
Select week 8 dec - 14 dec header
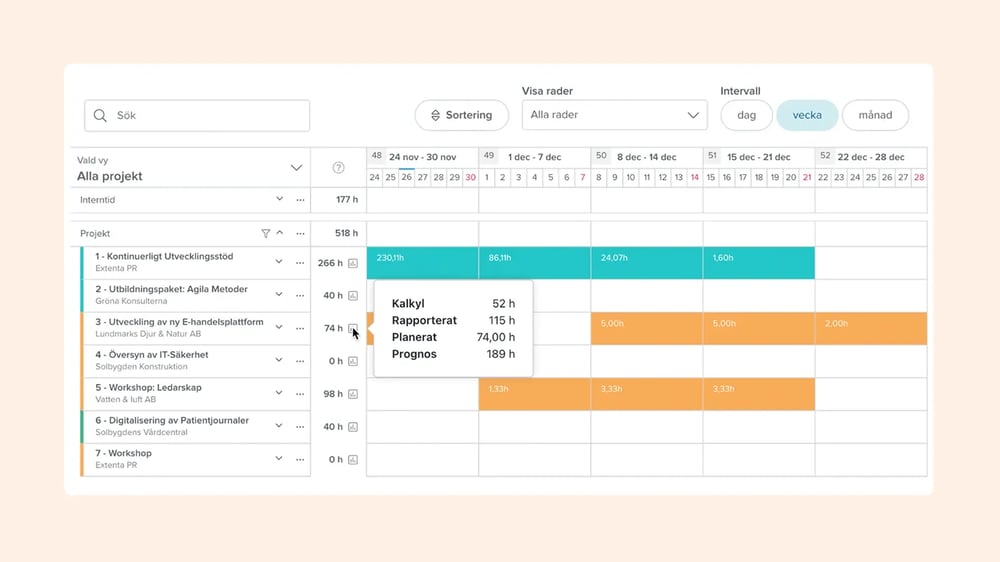point(646,157)
